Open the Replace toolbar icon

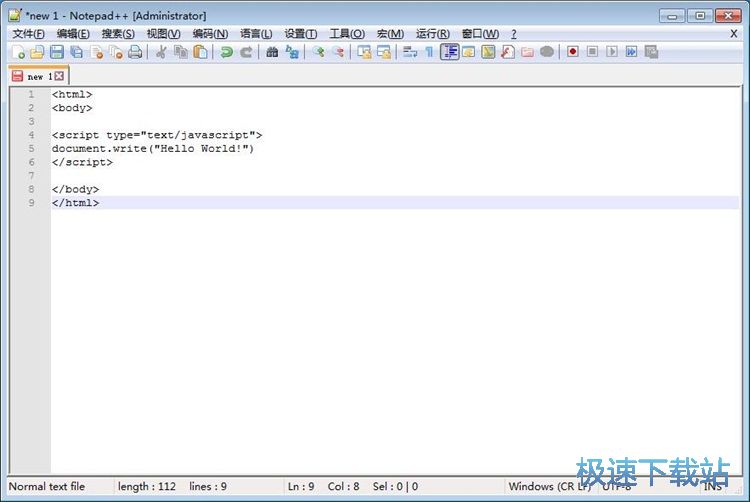(x=292, y=52)
